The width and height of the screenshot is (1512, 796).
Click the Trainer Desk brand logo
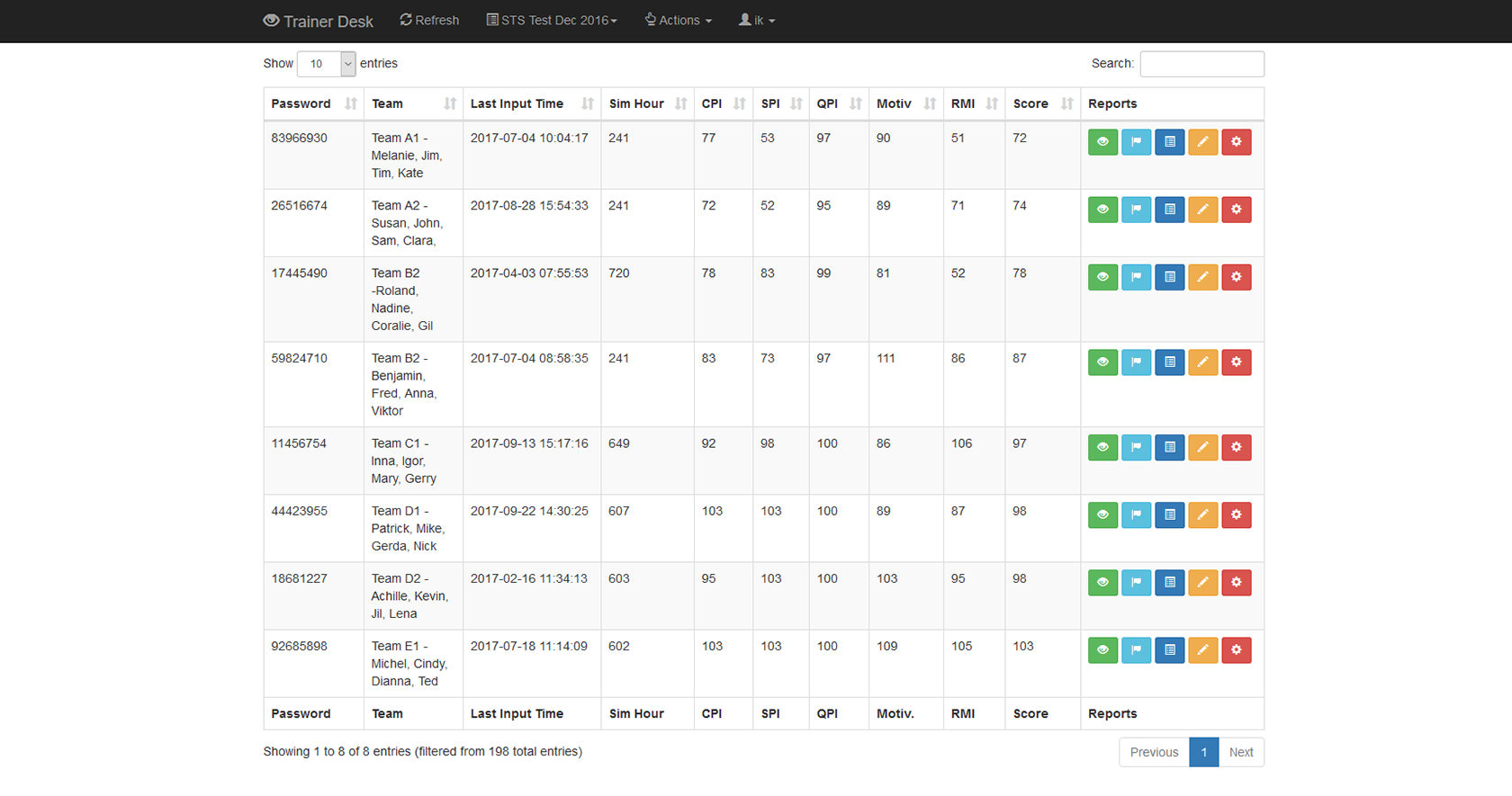point(318,22)
